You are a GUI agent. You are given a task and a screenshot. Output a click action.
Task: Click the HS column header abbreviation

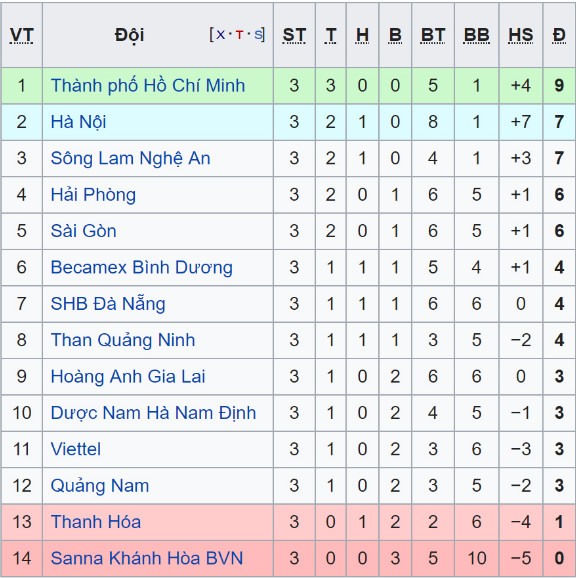[x=520, y=35]
